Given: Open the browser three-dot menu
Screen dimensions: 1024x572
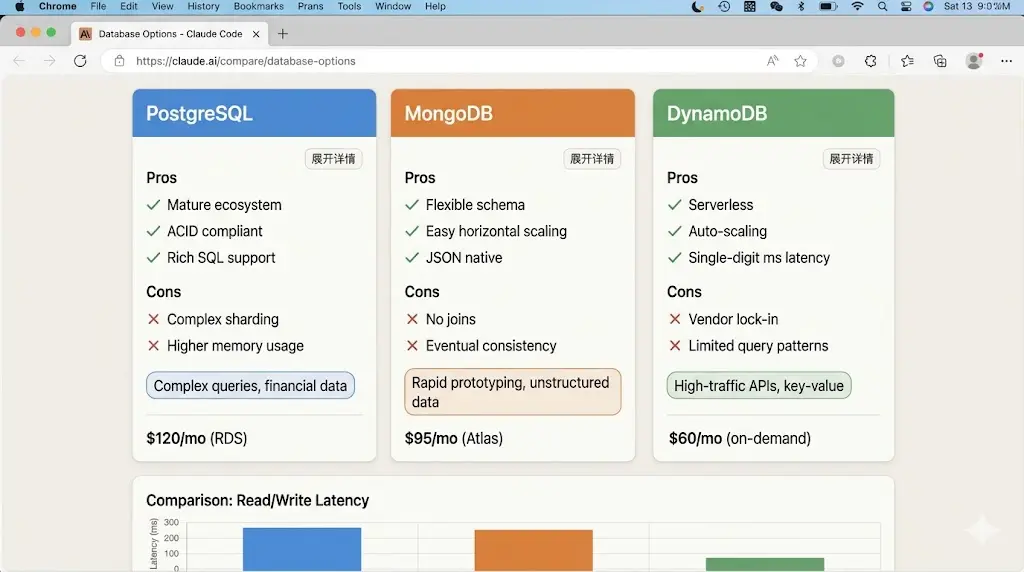Looking at the screenshot, I should (1006, 61).
